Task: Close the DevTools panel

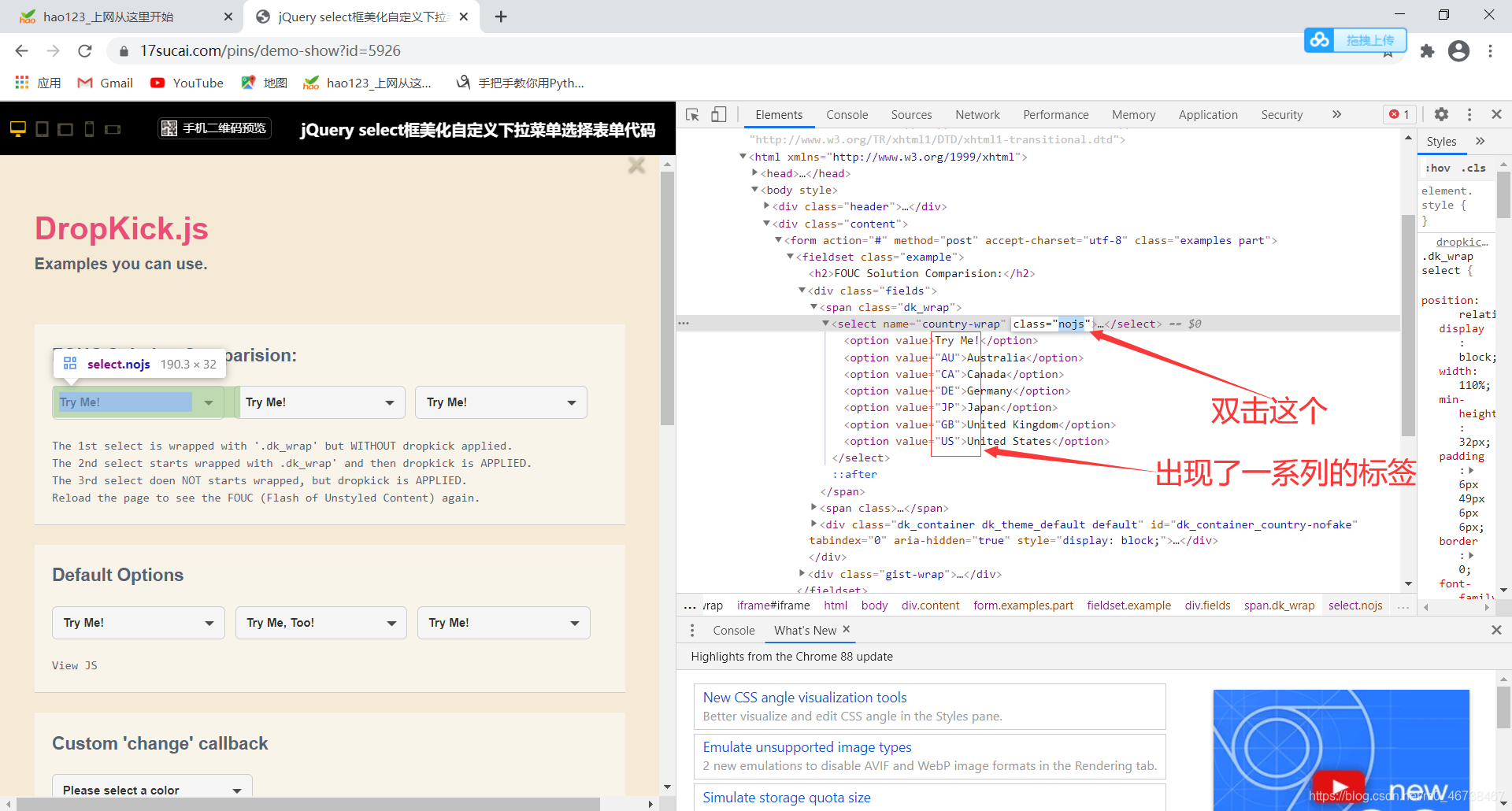Action: pyautogui.click(x=1496, y=114)
